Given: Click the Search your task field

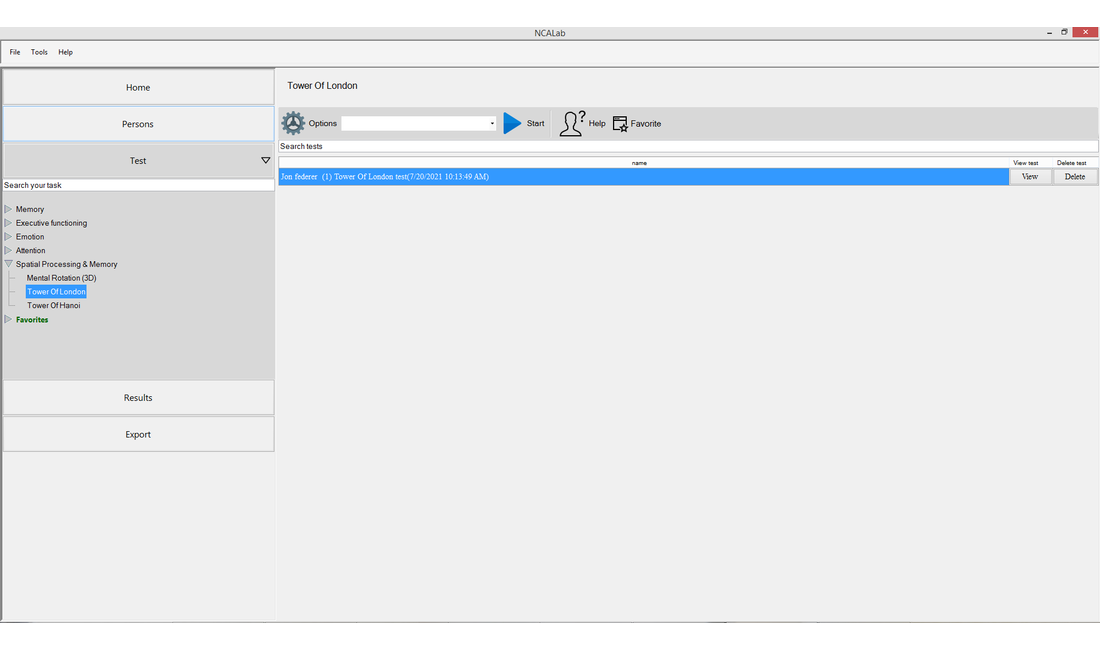Looking at the screenshot, I should (138, 185).
